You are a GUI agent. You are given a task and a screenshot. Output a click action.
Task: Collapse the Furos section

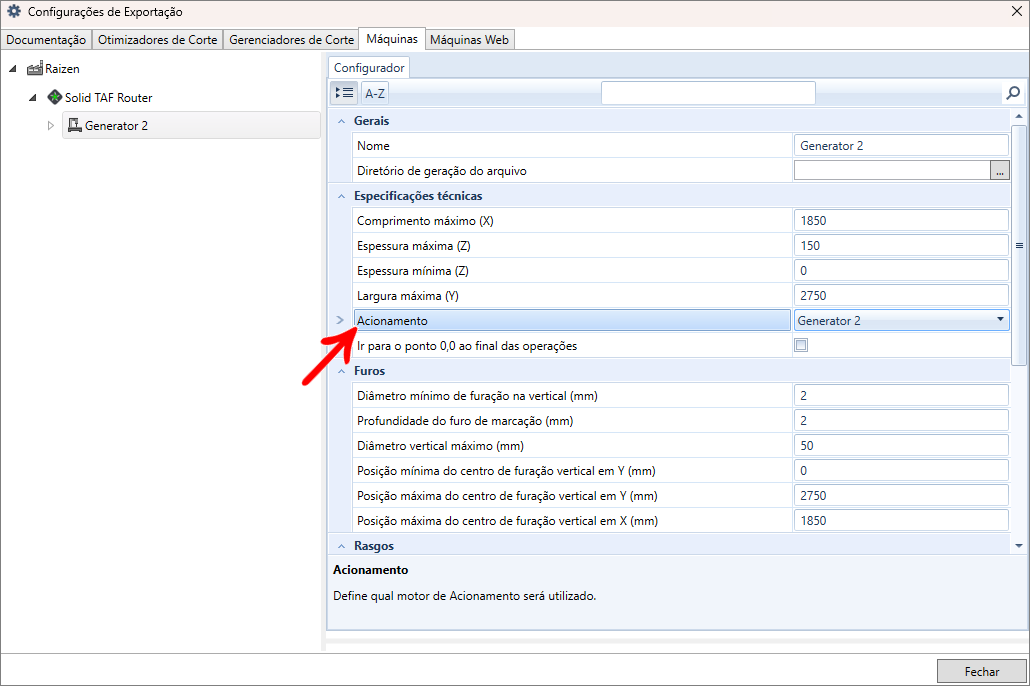point(342,371)
